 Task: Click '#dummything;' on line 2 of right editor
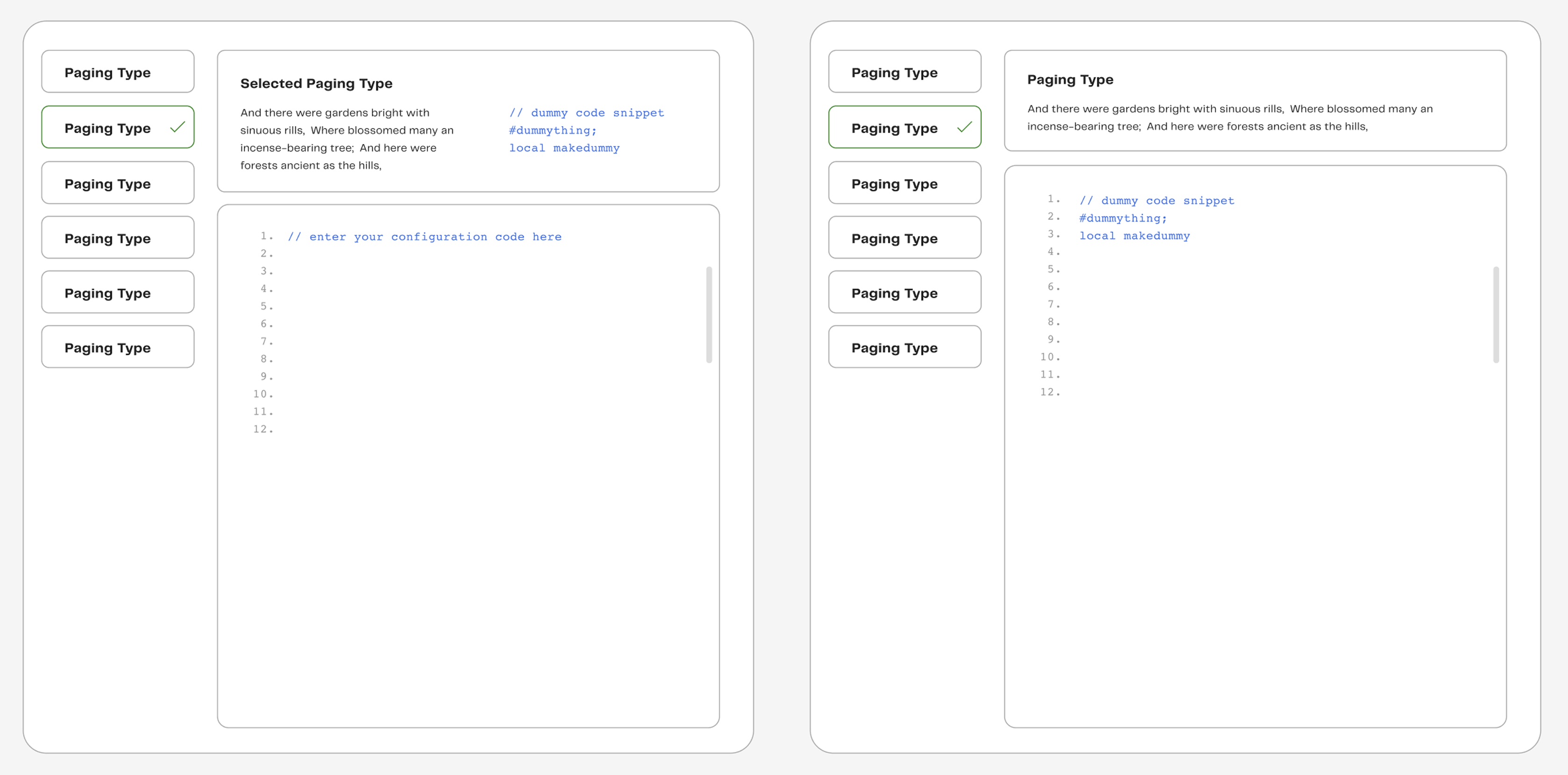(x=1123, y=218)
